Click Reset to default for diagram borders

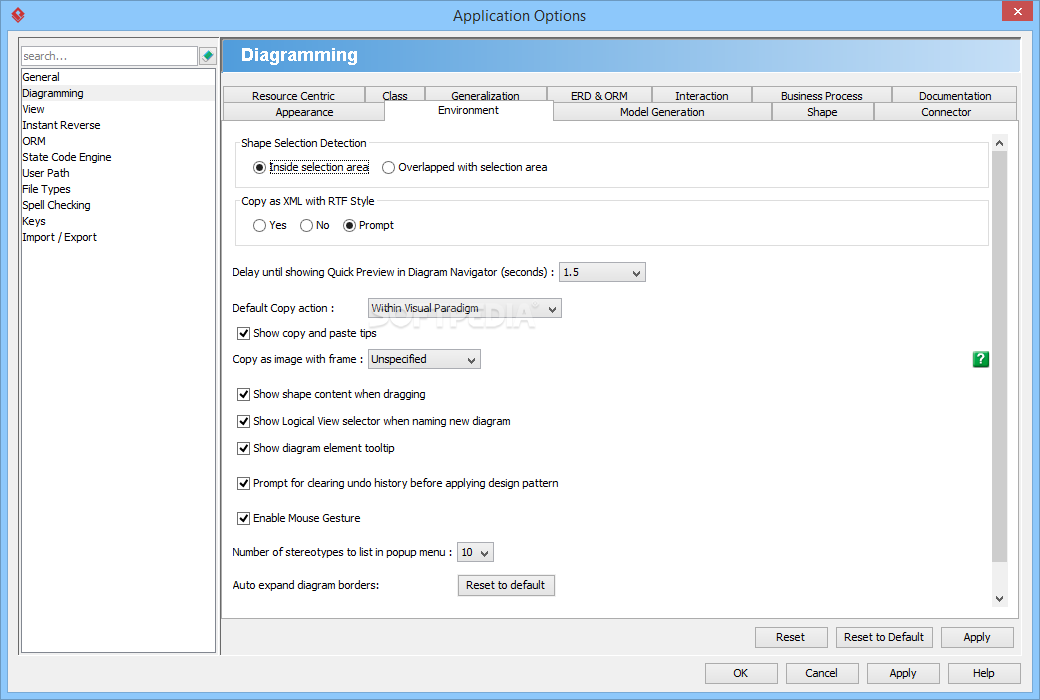[x=505, y=585]
